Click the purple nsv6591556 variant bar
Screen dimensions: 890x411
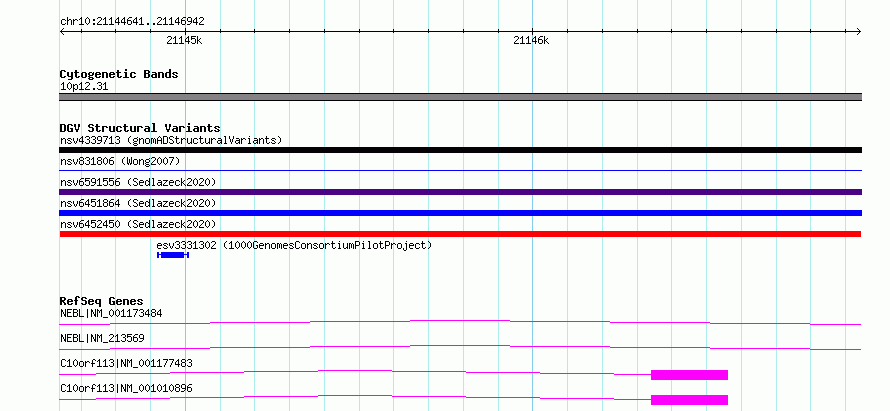click(460, 192)
